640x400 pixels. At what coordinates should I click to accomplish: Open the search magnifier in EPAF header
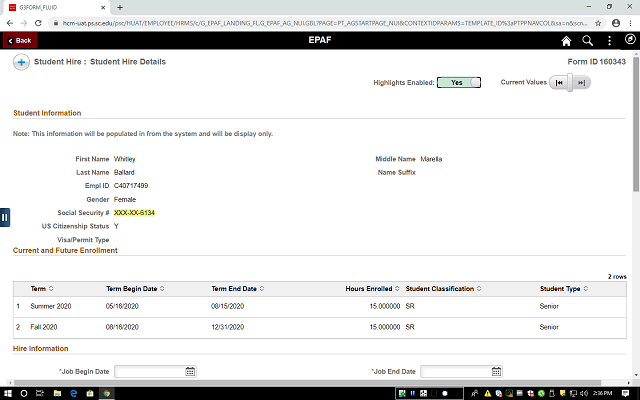pos(587,40)
